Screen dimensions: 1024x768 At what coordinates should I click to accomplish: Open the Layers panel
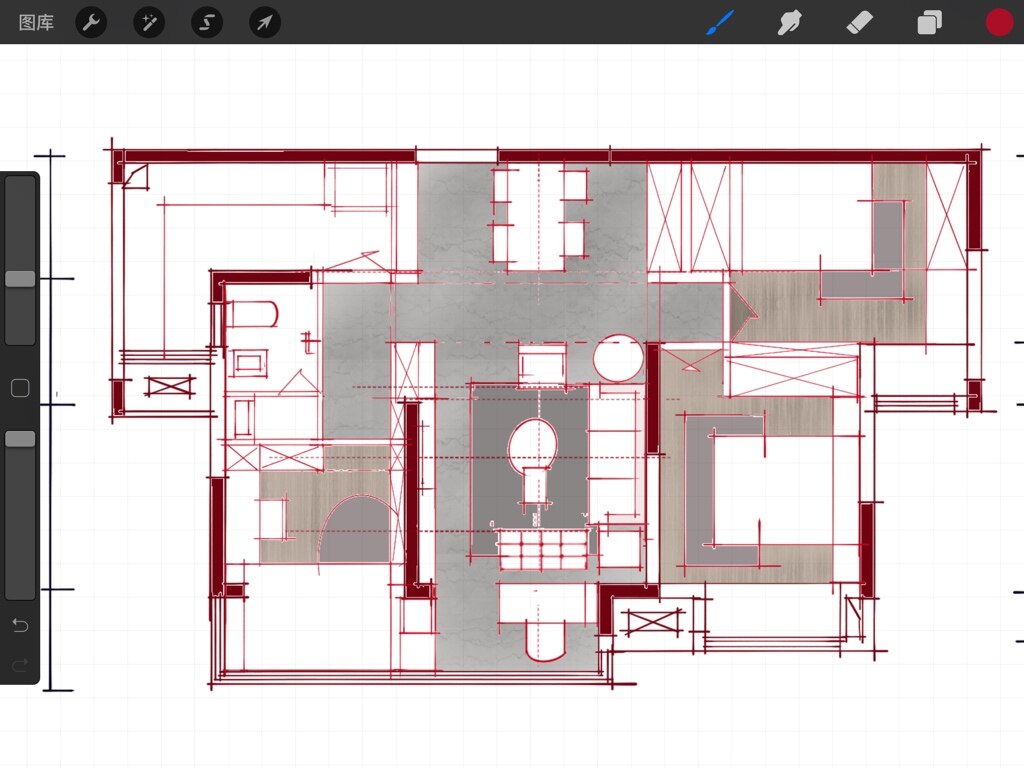(929, 22)
